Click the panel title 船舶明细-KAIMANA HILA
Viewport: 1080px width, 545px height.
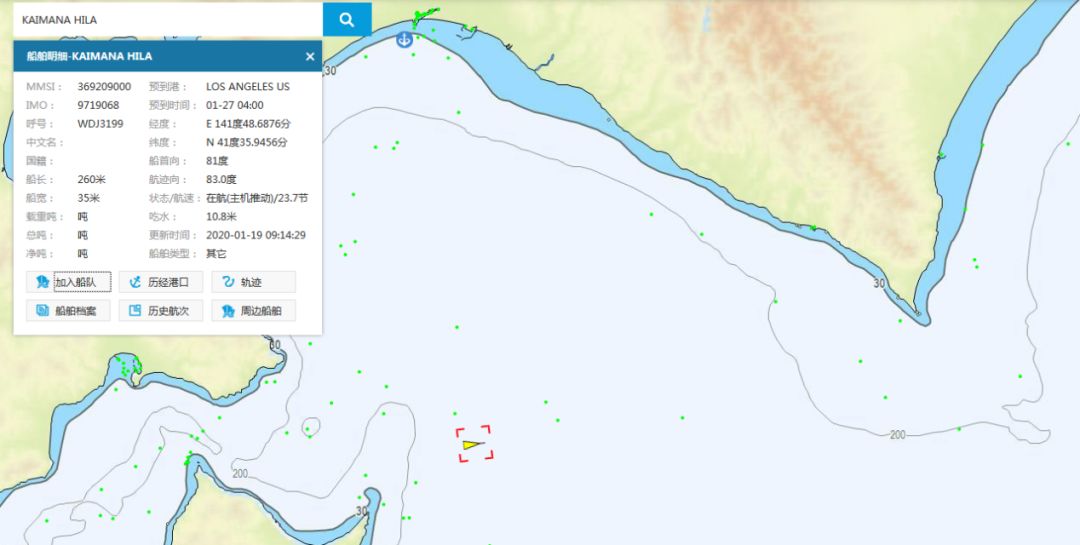[90, 56]
